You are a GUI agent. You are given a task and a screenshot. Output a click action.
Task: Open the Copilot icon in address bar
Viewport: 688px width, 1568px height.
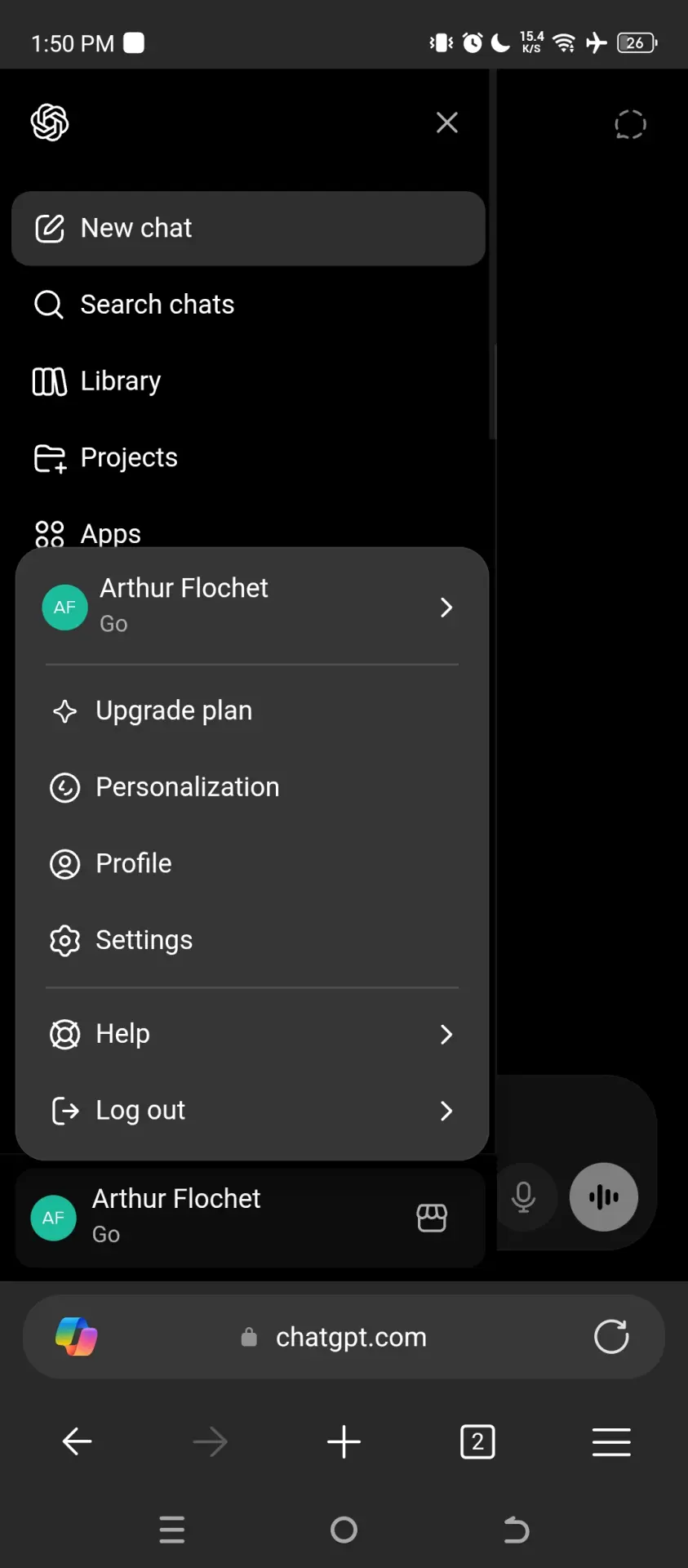click(77, 1337)
